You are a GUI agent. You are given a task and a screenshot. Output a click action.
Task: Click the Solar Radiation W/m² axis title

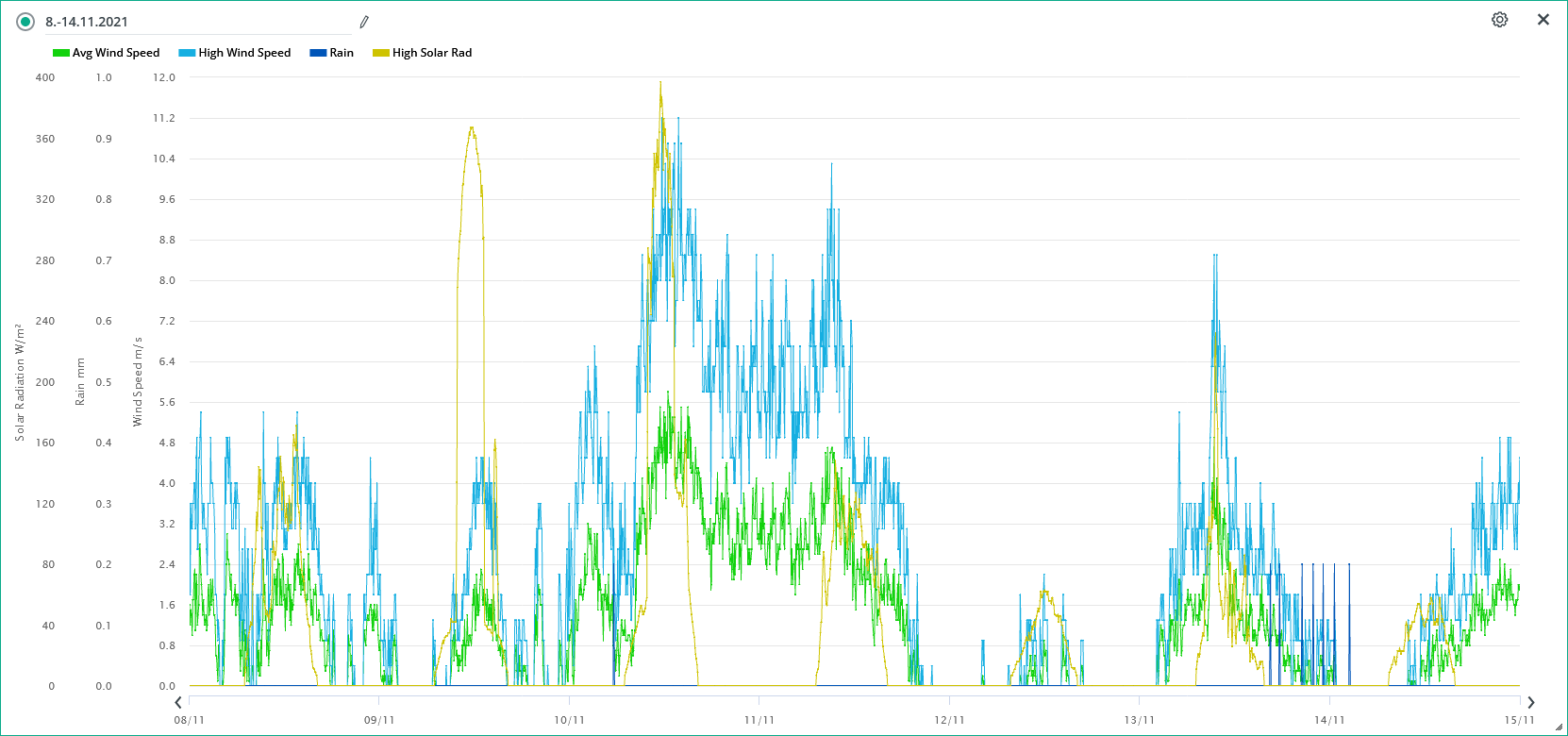point(20,382)
